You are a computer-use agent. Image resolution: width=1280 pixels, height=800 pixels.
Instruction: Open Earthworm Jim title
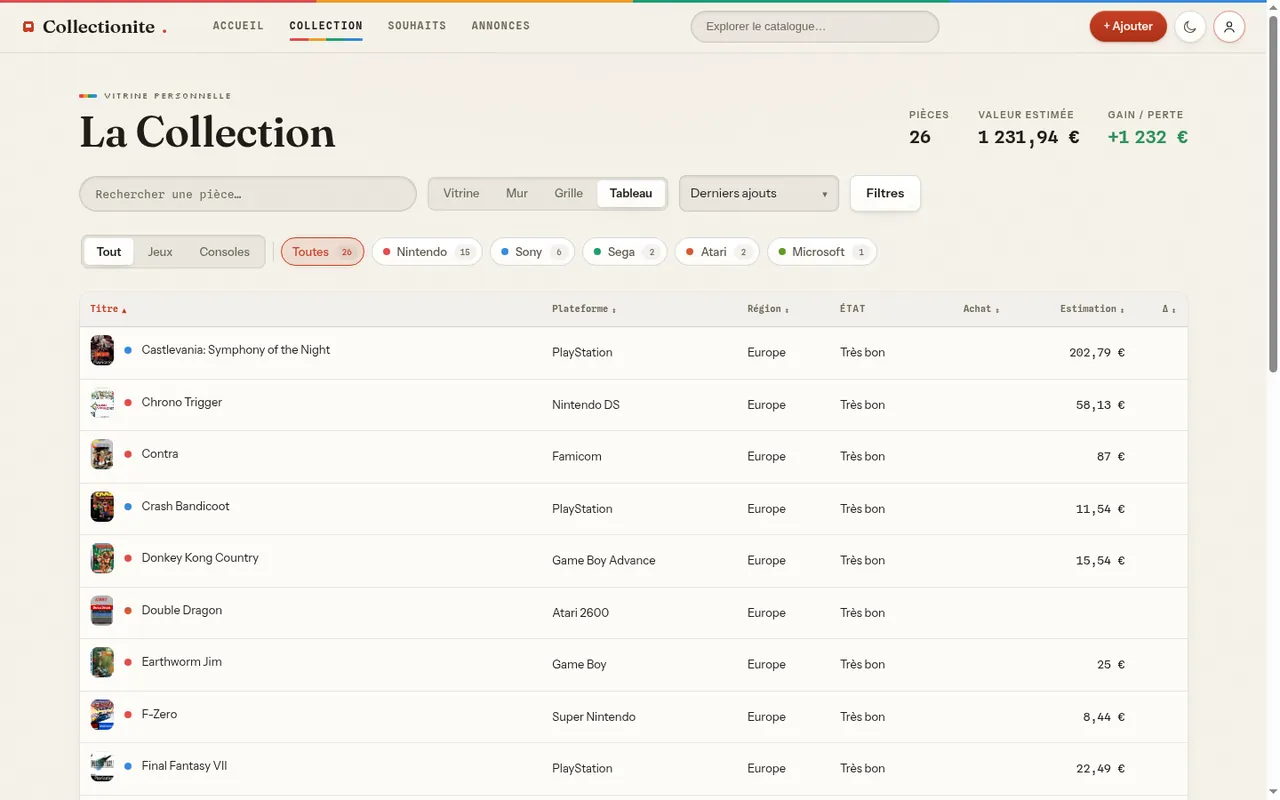click(x=182, y=662)
